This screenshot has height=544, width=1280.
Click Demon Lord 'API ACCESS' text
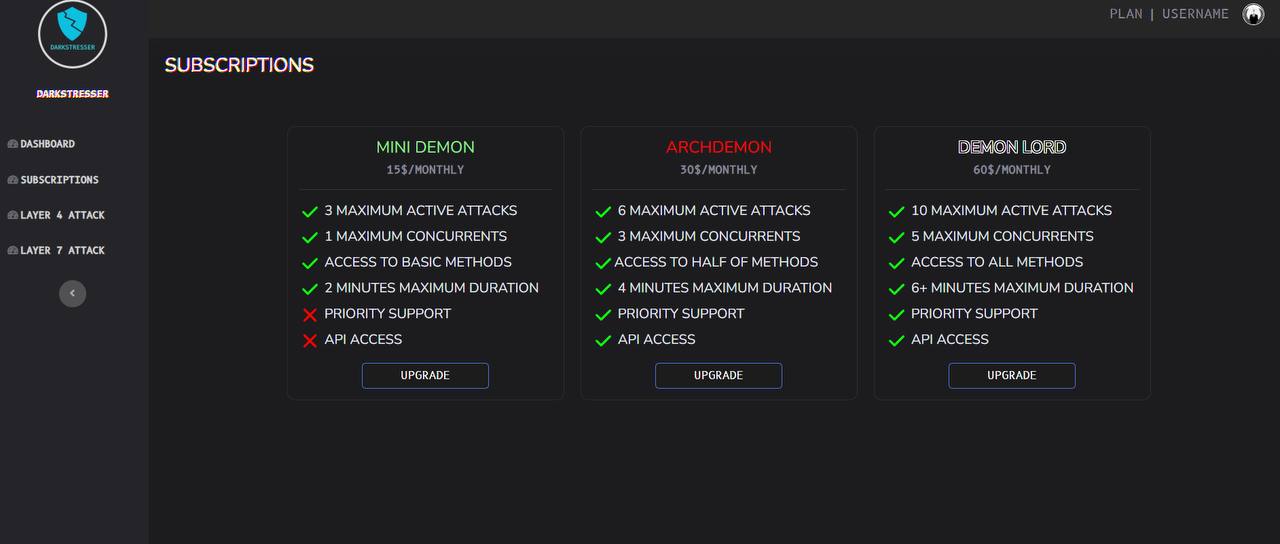pos(950,340)
